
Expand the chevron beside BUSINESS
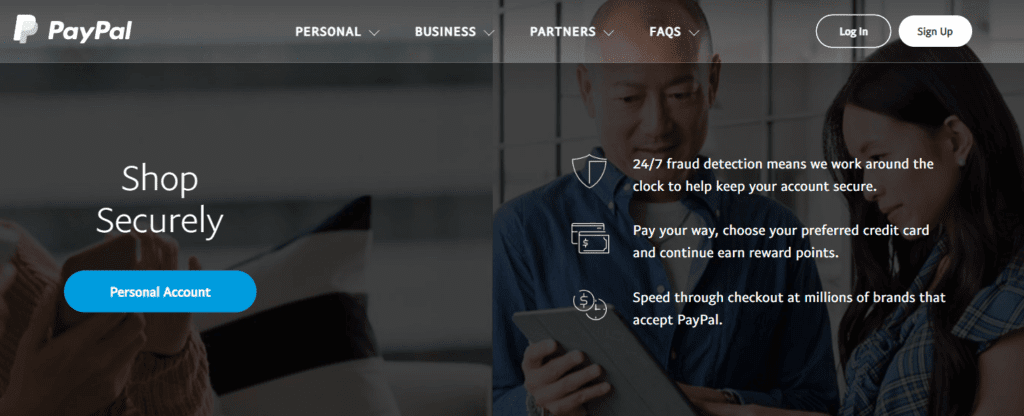pyautogui.click(x=488, y=32)
